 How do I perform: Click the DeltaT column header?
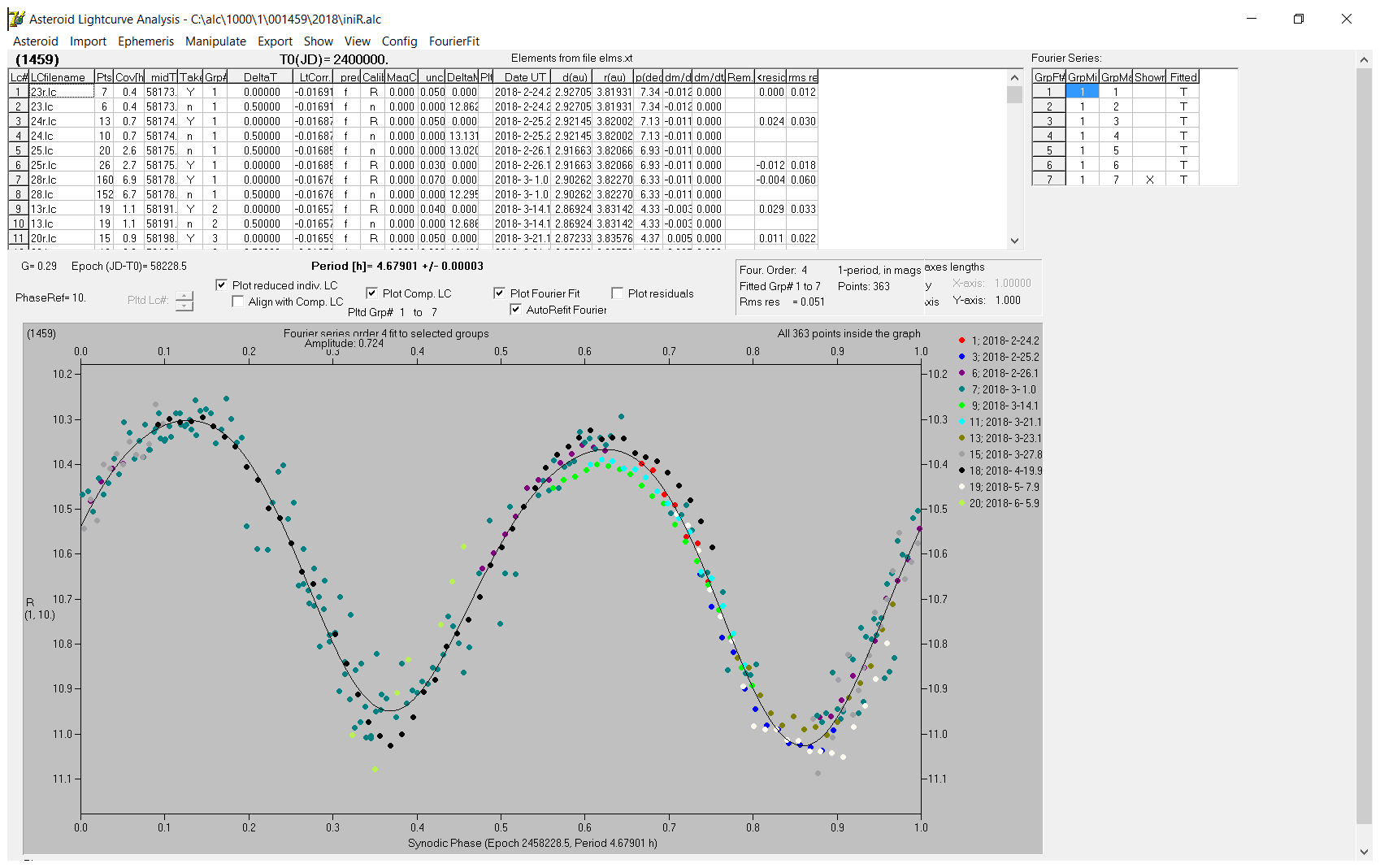[260, 77]
